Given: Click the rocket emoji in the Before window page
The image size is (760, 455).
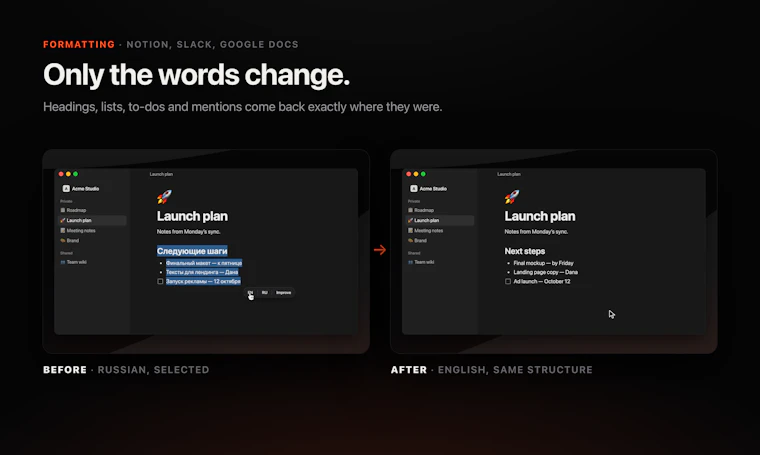Looking at the screenshot, I should (164, 196).
